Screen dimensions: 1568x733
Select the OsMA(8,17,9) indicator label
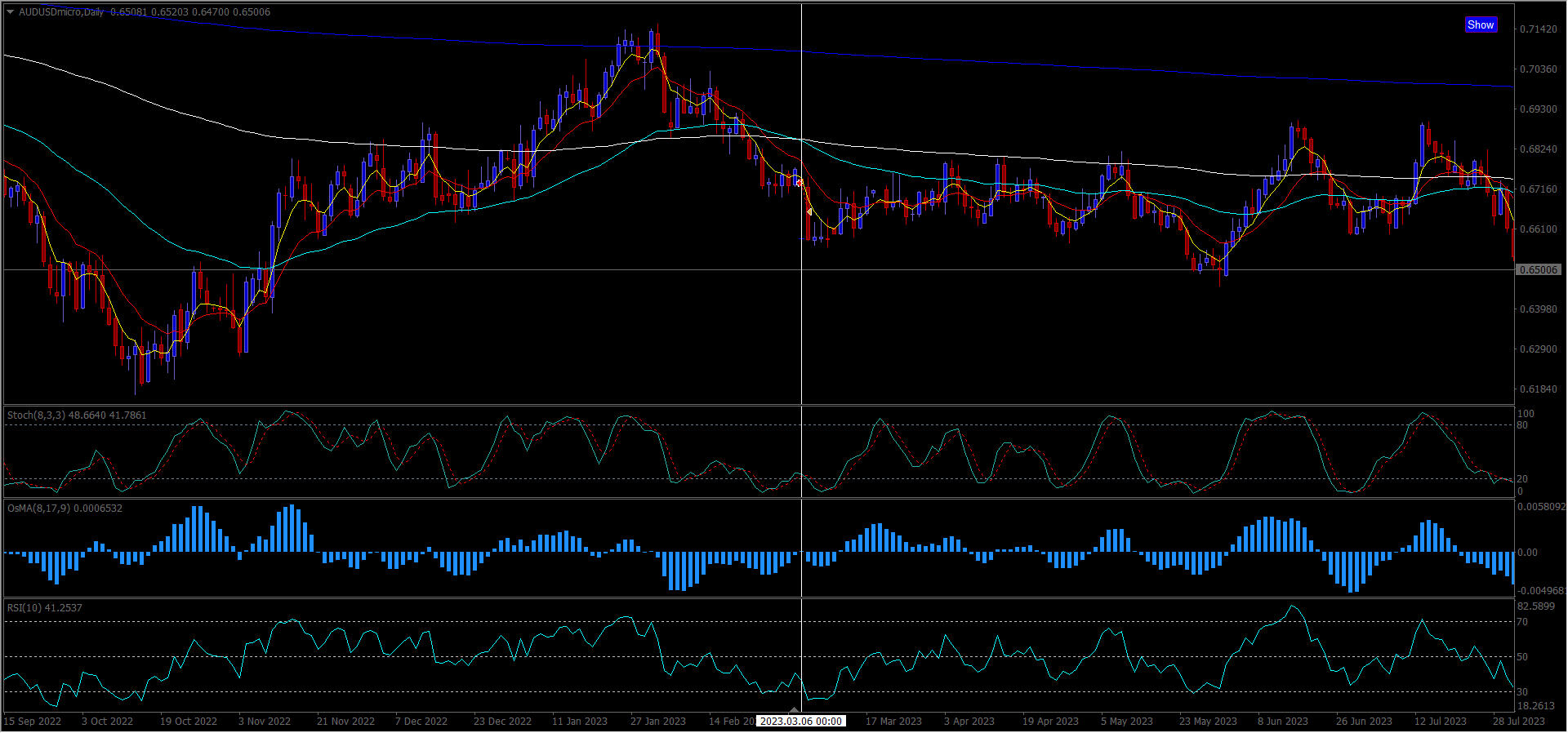pyautogui.click(x=65, y=509)
